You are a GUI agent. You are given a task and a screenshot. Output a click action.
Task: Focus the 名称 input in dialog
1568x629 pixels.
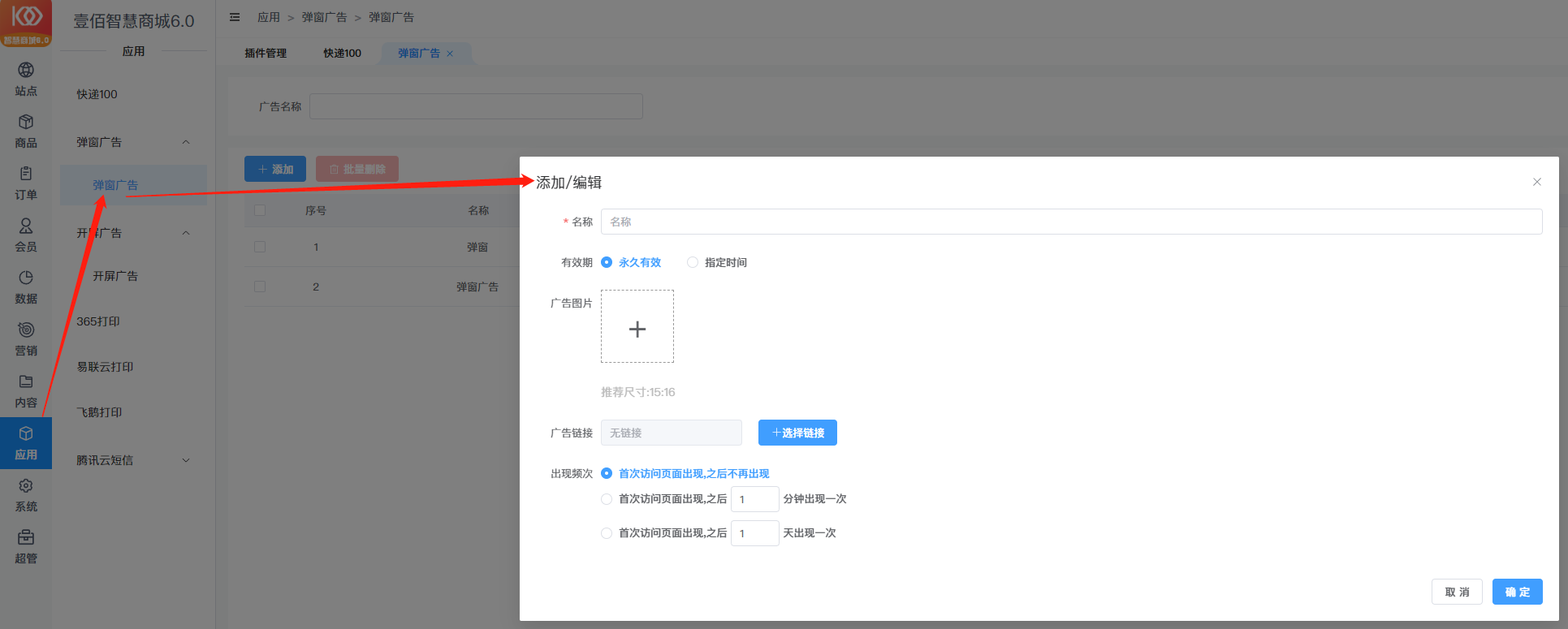pyautogui.click(x=1071, y=222)
